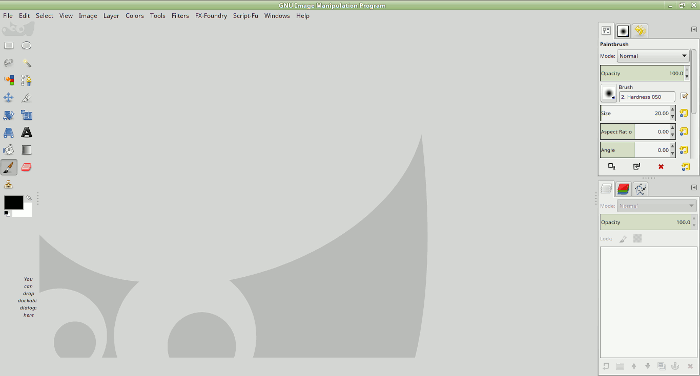The image size is (700, 376).
Task: Choose the Text tool
Action: pos(26,133)
